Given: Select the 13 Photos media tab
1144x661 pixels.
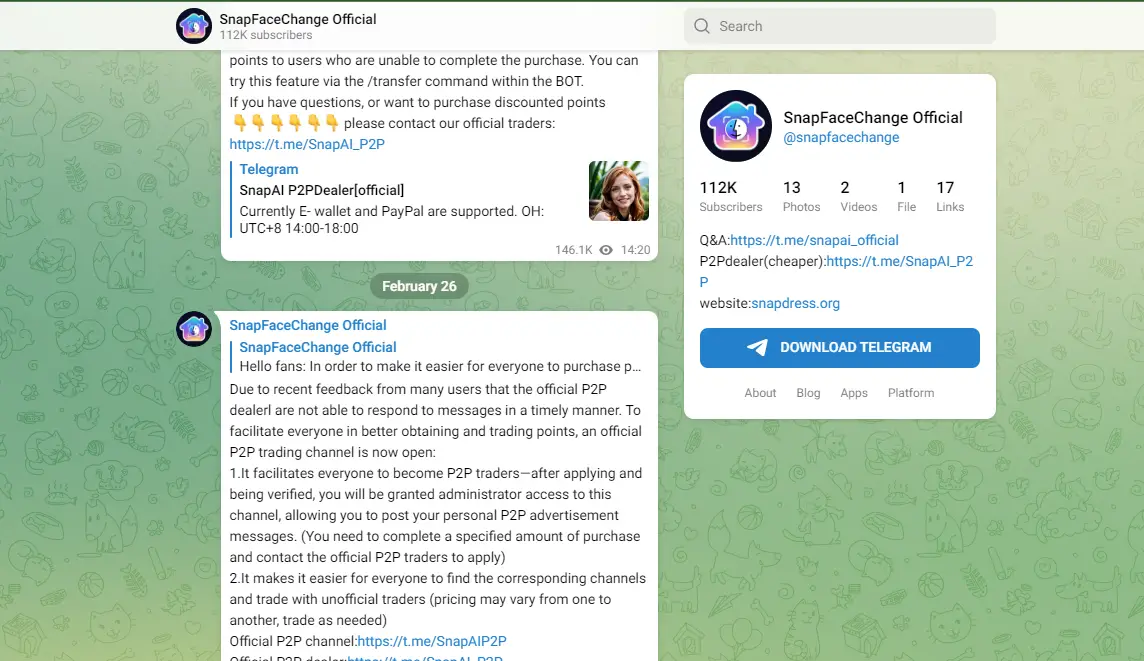Looking at the screenshot, I should click(x=801, y=196).
